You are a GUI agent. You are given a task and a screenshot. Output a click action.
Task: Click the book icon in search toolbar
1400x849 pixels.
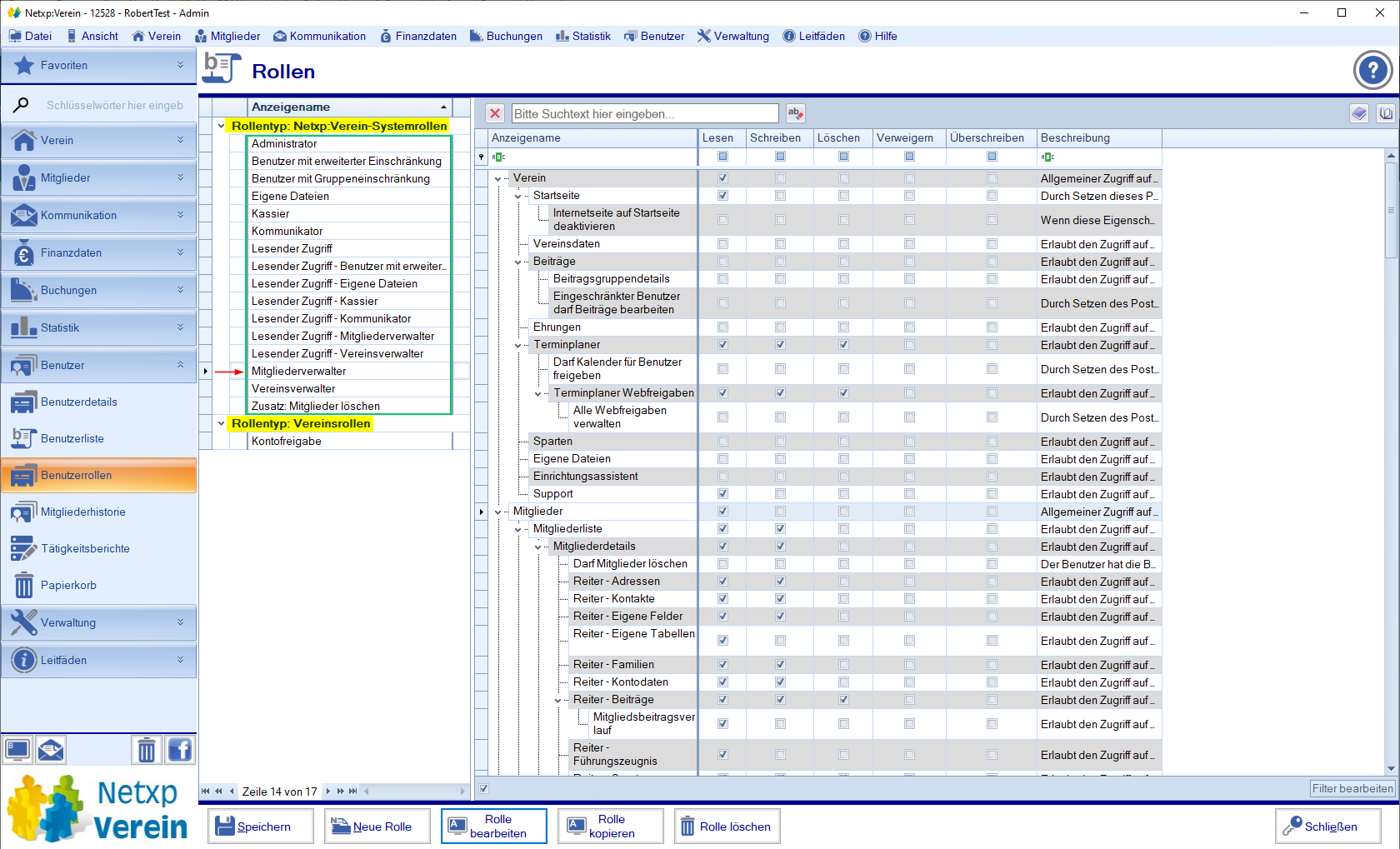(x=1386, y=113)
